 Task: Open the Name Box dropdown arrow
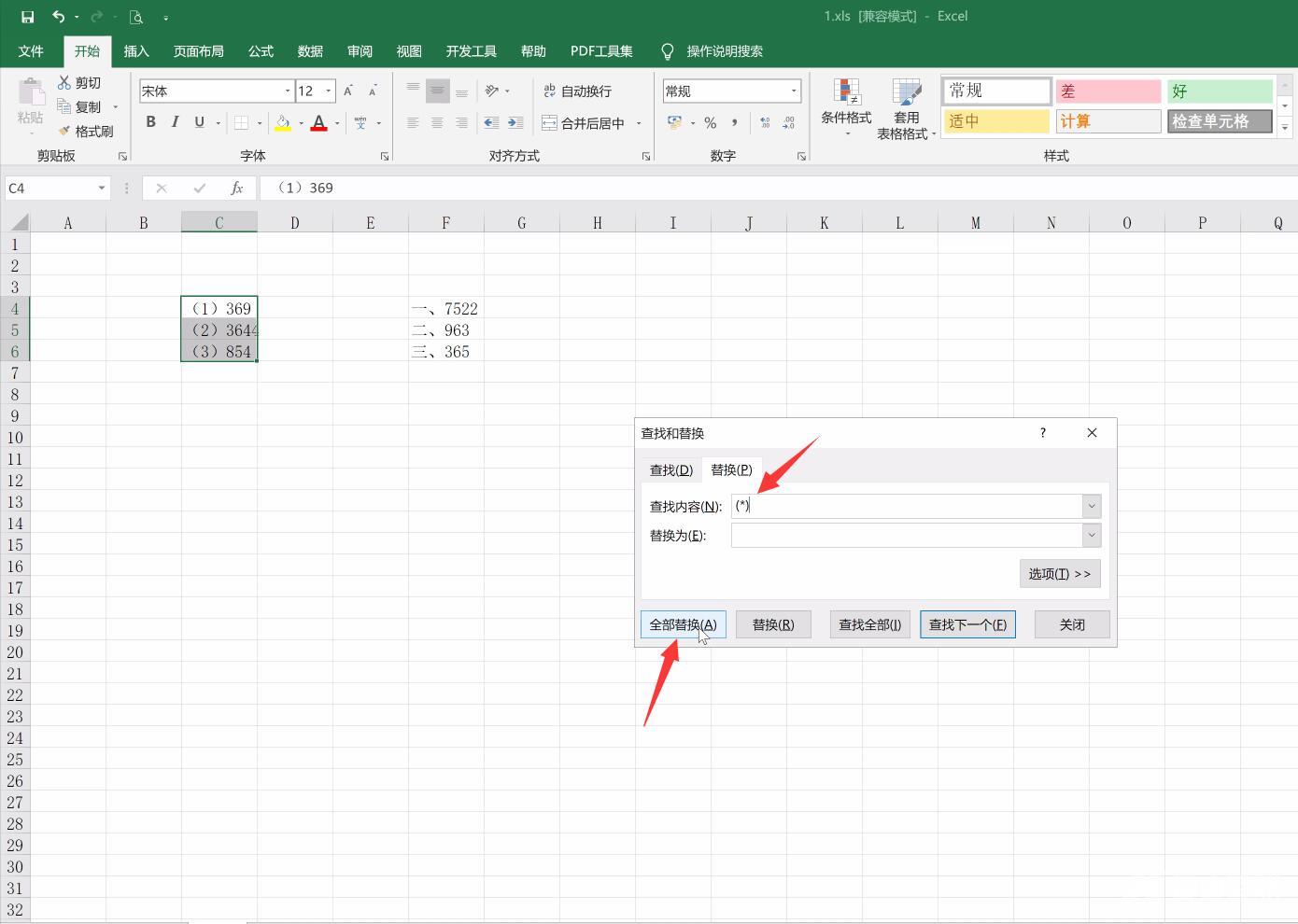(102, 189)
